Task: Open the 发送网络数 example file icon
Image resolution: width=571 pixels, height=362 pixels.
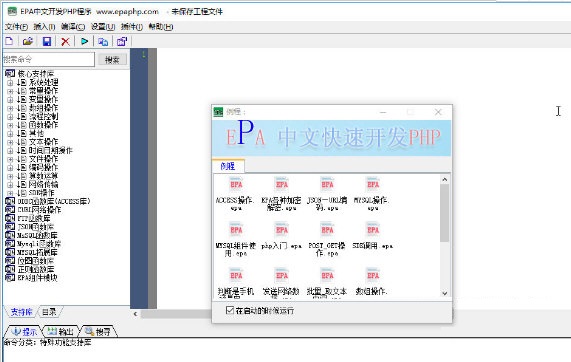Action: pyautogui.click(x=281, y=275)
